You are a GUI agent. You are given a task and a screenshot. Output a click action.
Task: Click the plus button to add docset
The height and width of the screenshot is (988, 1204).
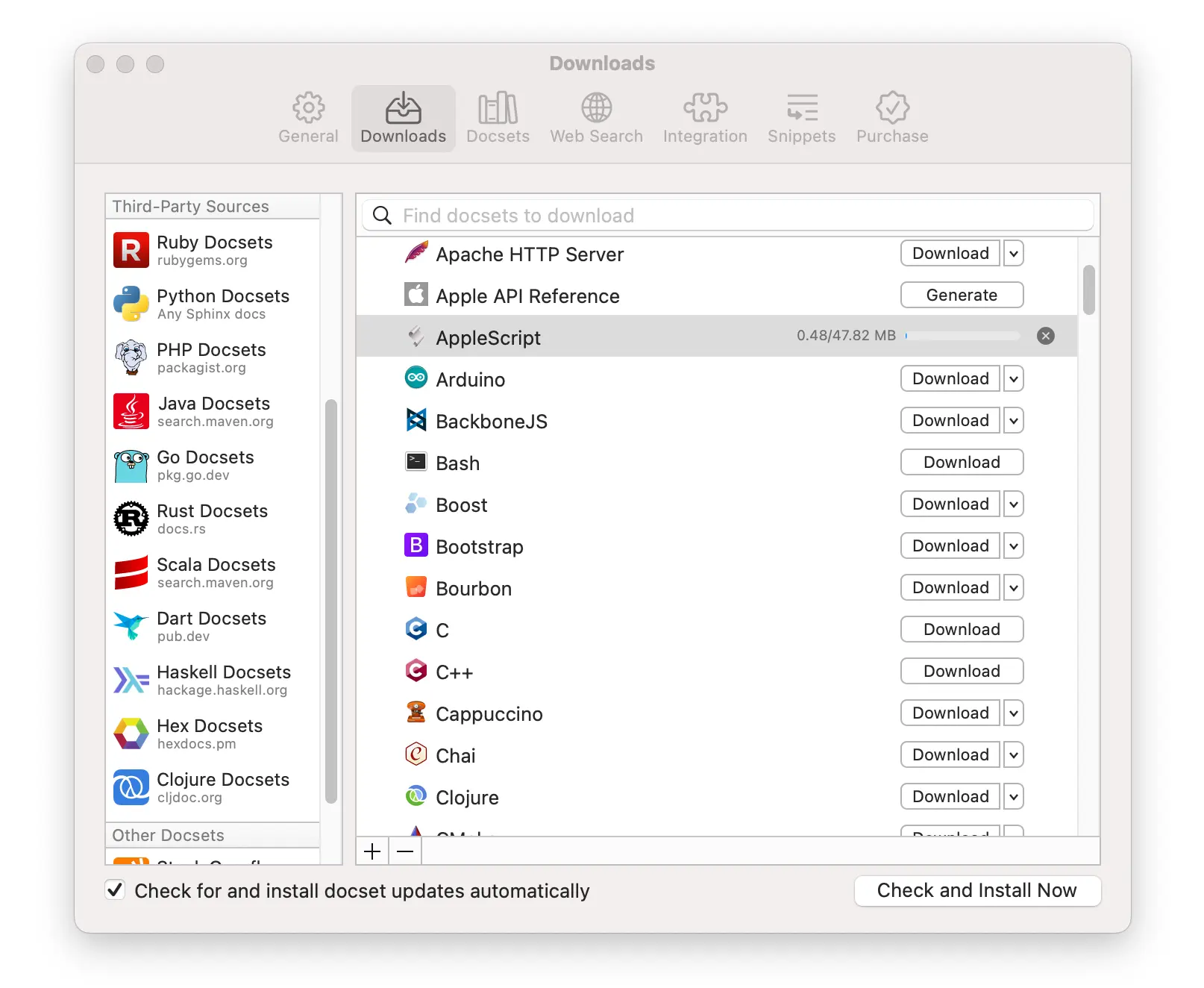(x=372, y=851)
